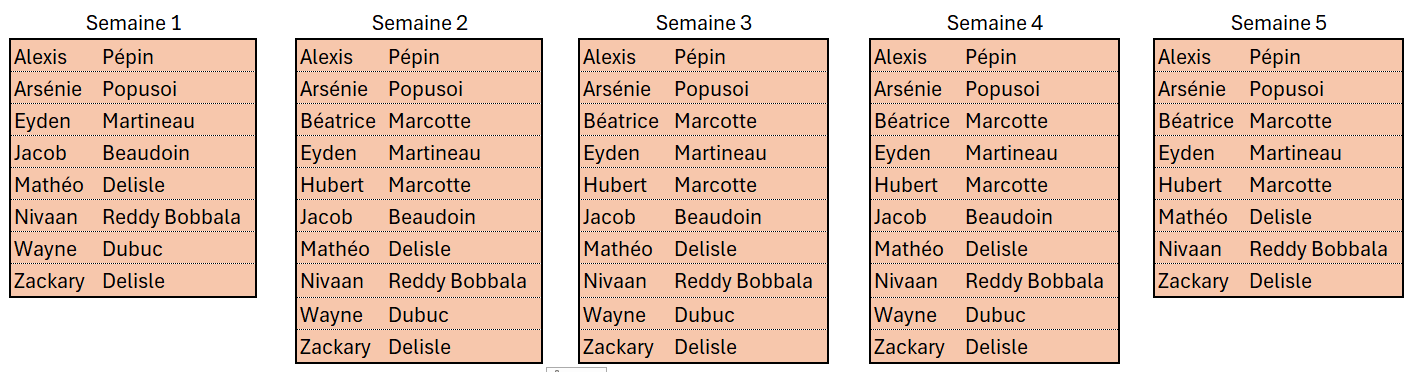Select the Semaine 5 header cell

(1279, 22)
